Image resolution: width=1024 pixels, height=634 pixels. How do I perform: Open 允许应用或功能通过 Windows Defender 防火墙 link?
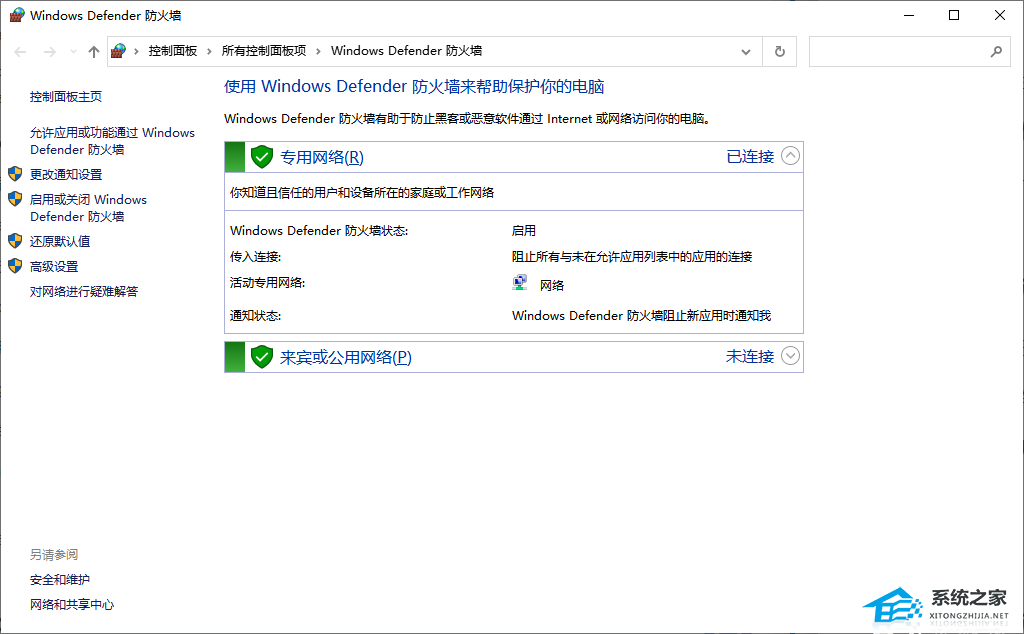coord(112,141)
